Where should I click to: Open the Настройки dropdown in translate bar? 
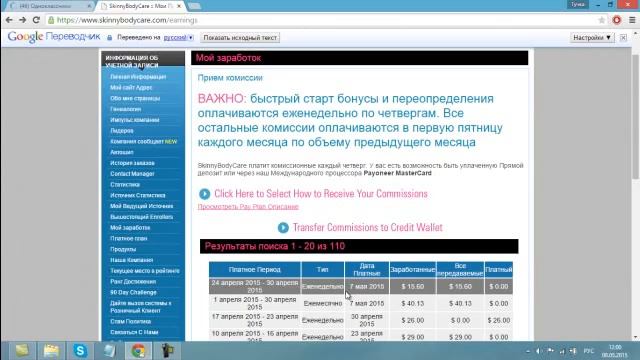click(x=592, y=38)
